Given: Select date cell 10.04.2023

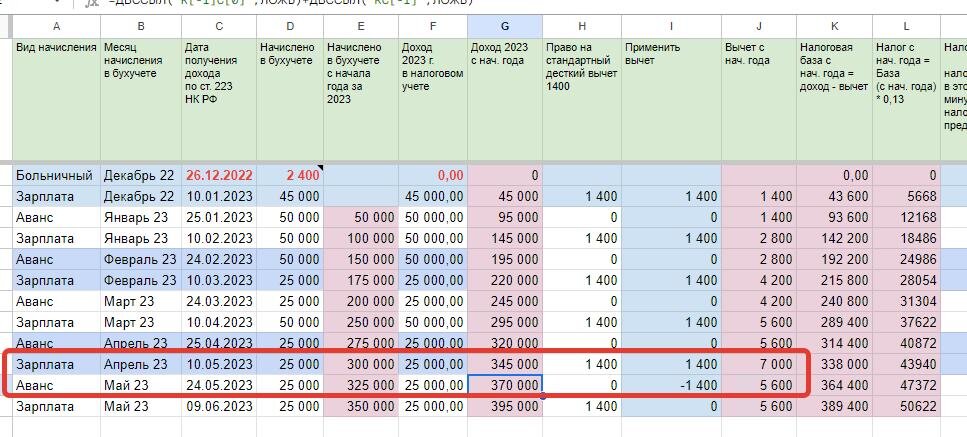Looking at the screenshot, I should pyautogui.click(x=219, y=322).
